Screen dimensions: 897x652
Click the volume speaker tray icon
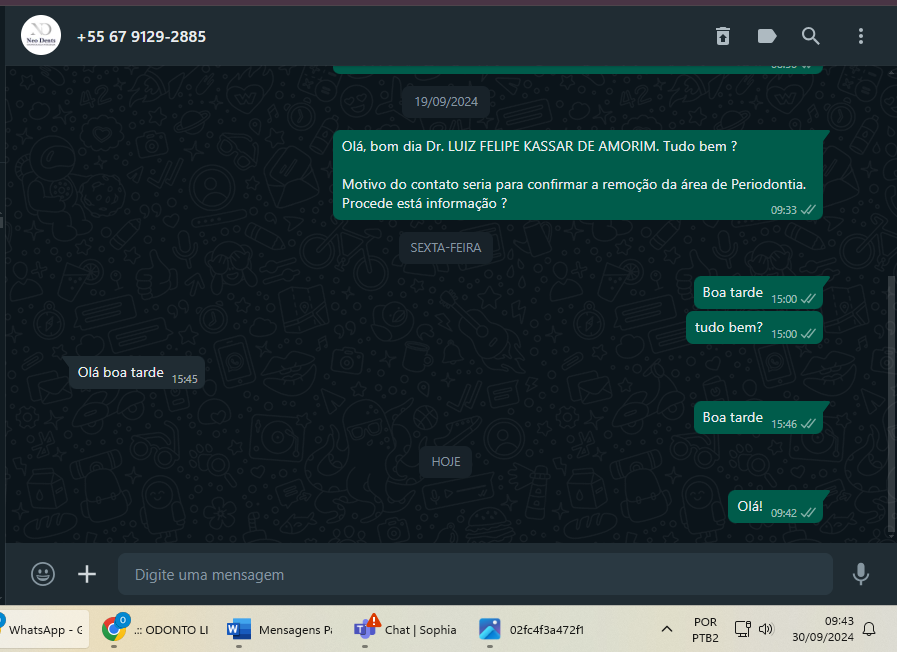pyautogui.click(x=765, y=629)
